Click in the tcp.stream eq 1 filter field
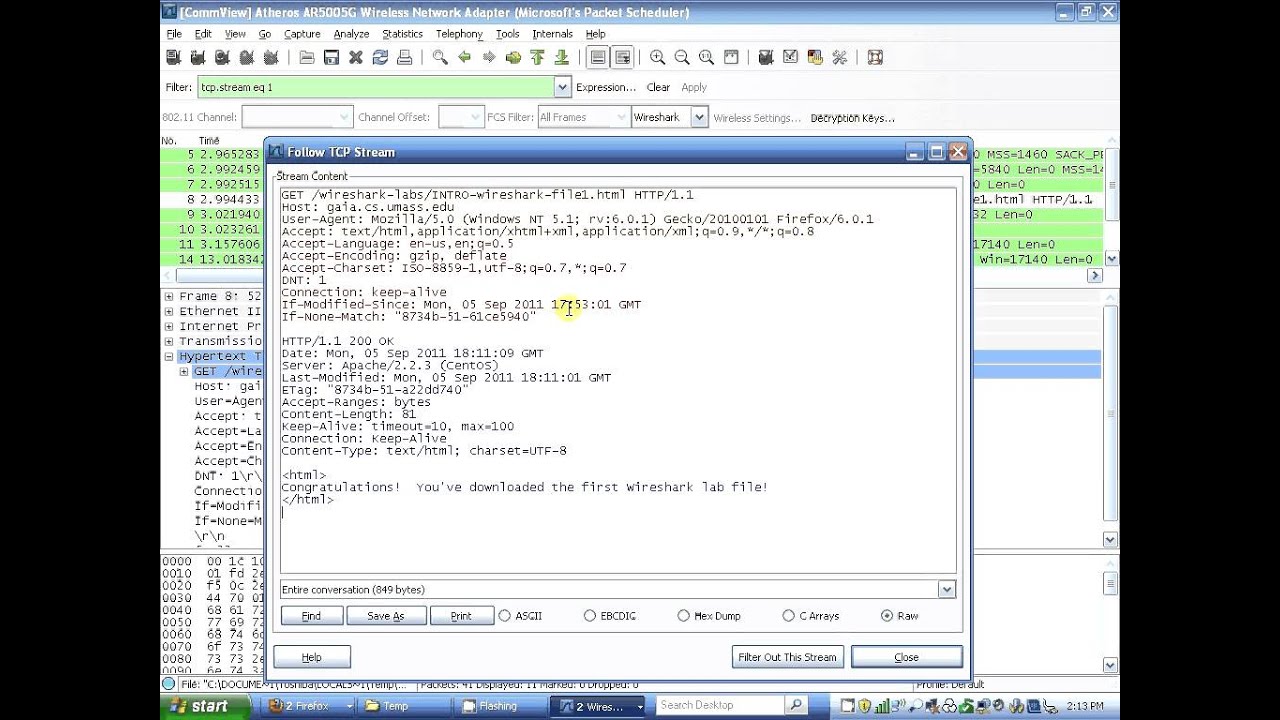The width and height of the screenshot is (1280, 720). pyautogui.click(x=375, y=87)
